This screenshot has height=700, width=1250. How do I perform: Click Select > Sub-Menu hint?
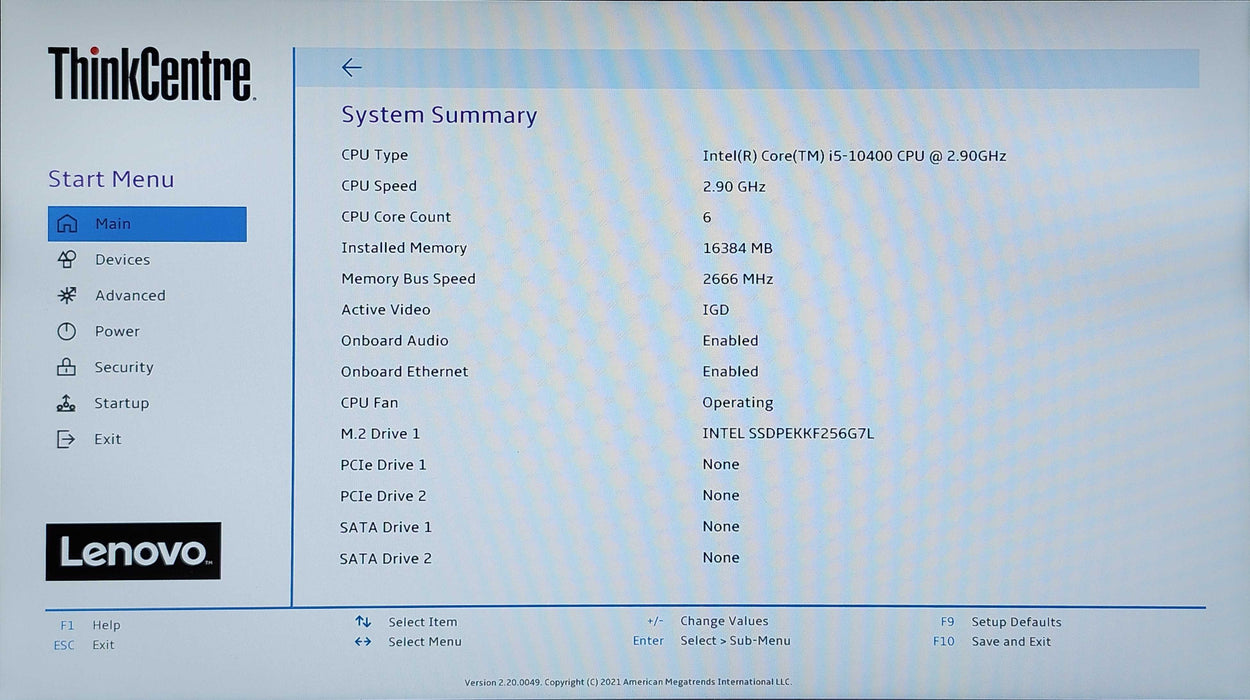(712, 641)
